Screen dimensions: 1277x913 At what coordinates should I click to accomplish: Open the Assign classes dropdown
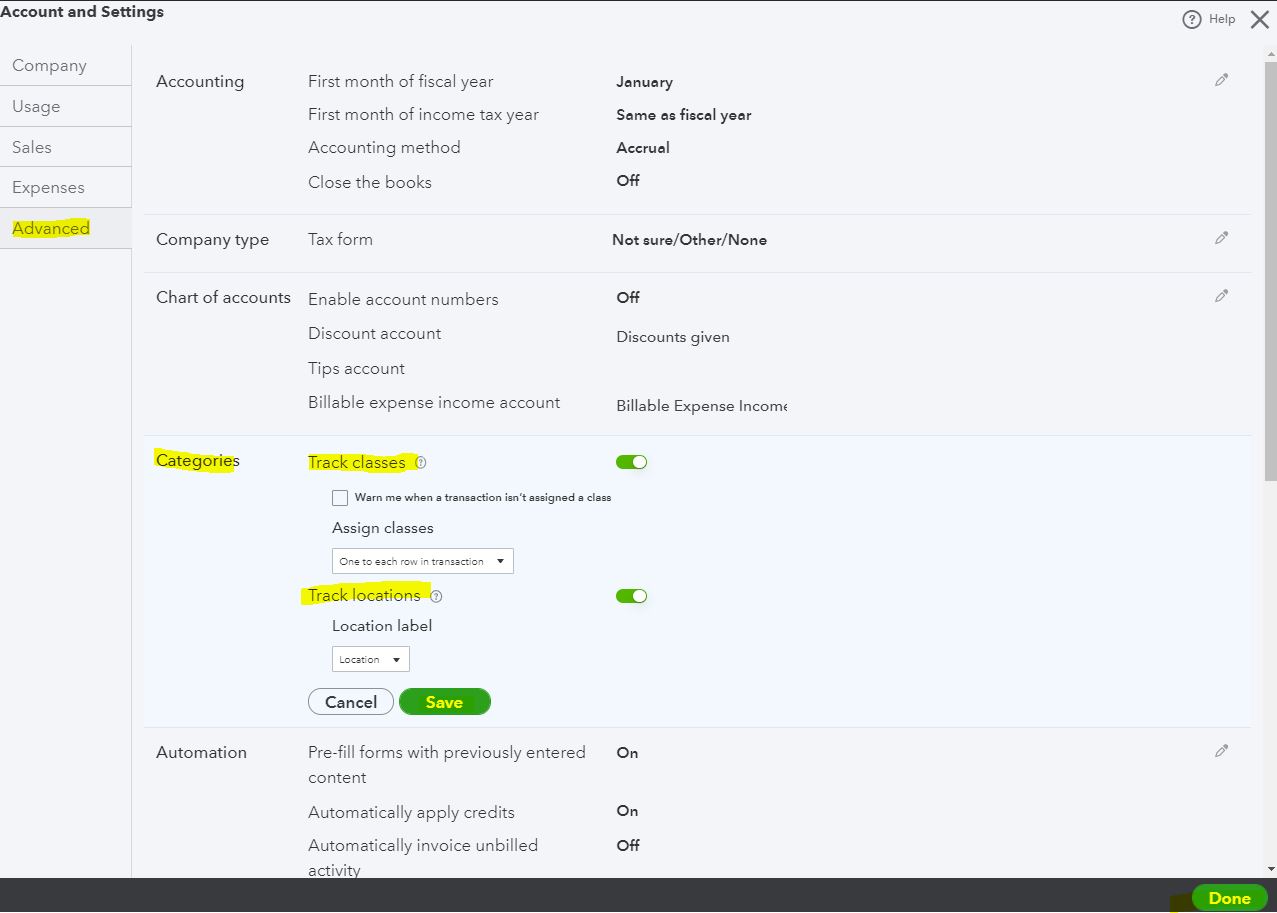(x=421, y=560)
